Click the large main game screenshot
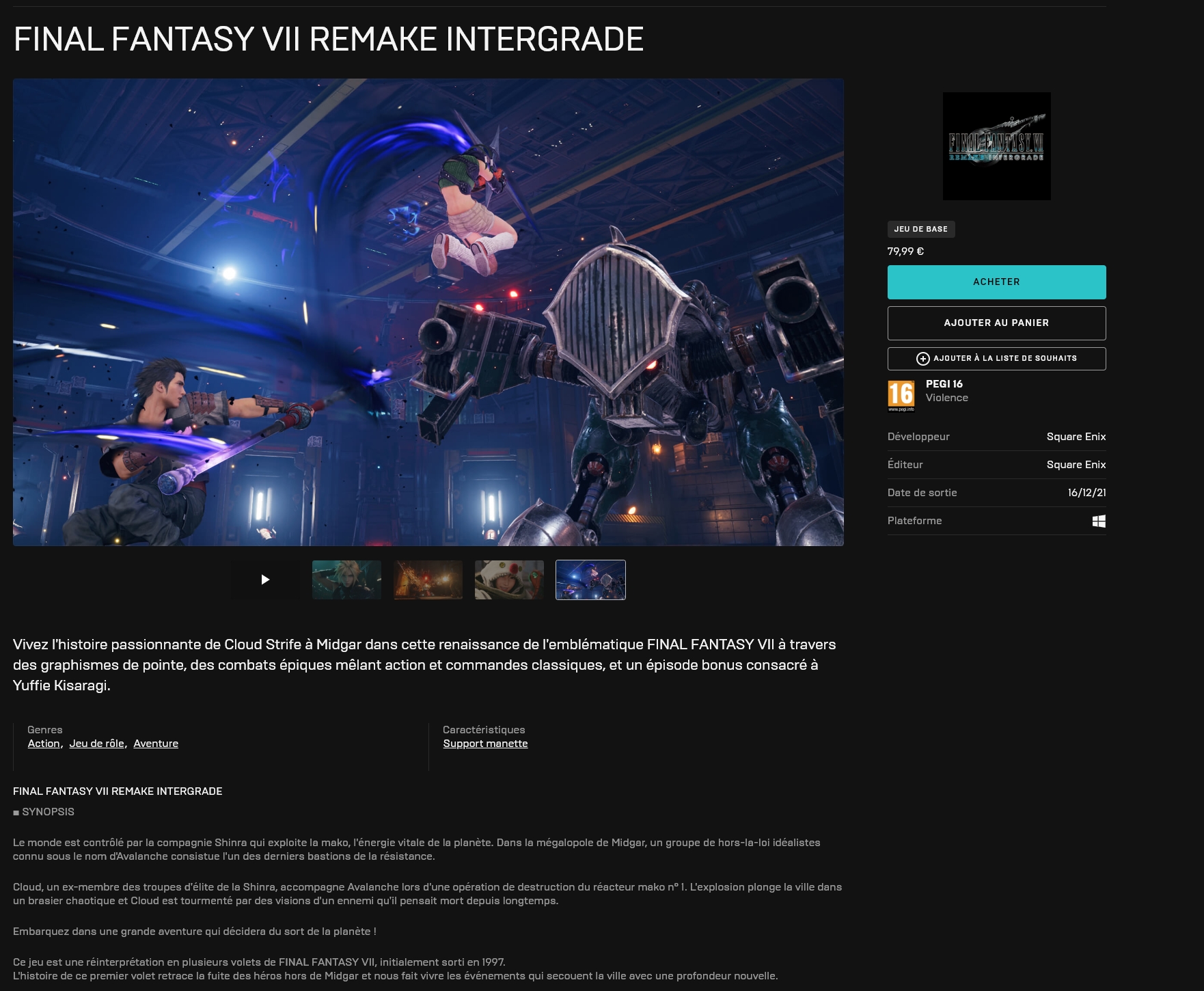This screenshot has height=991, width=1204. click(x=428, y=312)
